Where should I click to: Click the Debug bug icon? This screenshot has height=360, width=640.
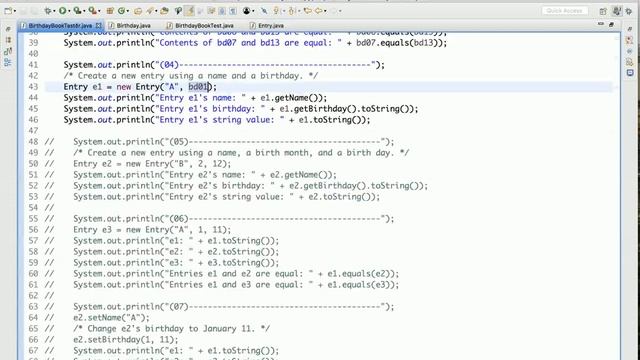coord(48,11)
